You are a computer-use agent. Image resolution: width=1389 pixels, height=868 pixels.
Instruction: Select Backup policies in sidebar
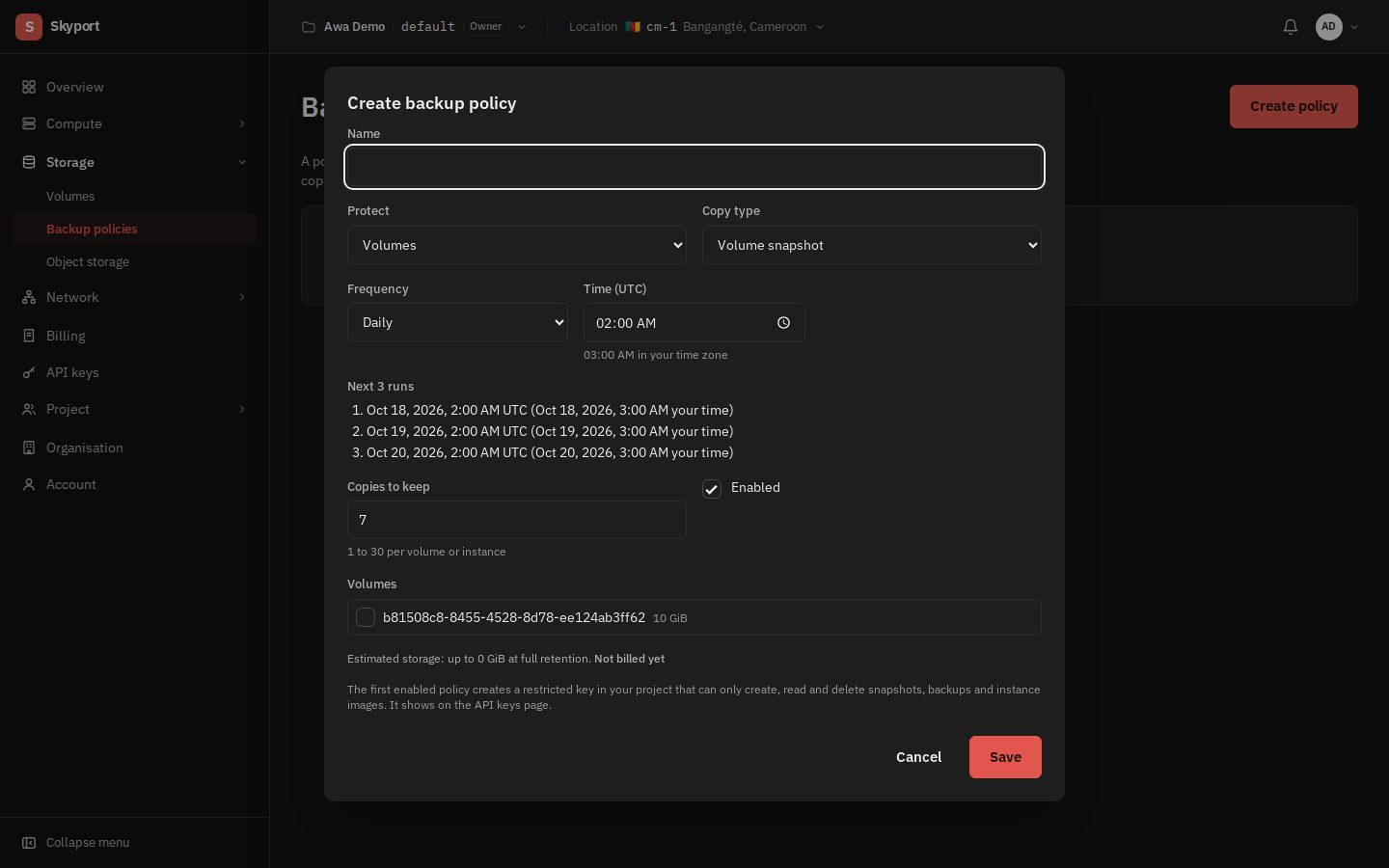pyautogui.click(x=135, y=229)
